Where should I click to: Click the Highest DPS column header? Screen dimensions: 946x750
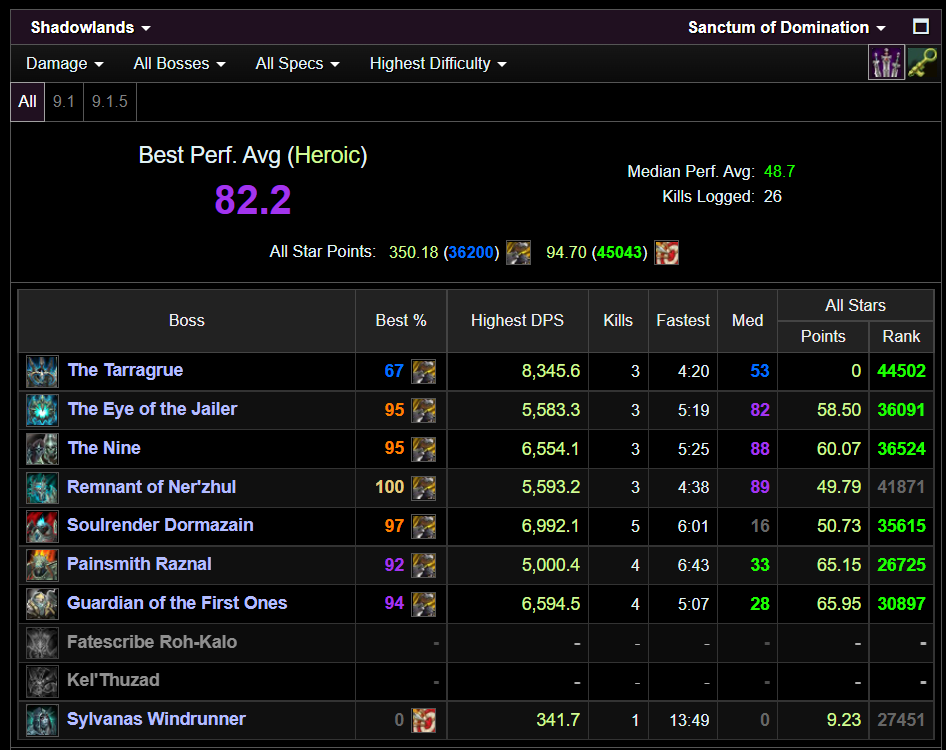click(518, 320)
